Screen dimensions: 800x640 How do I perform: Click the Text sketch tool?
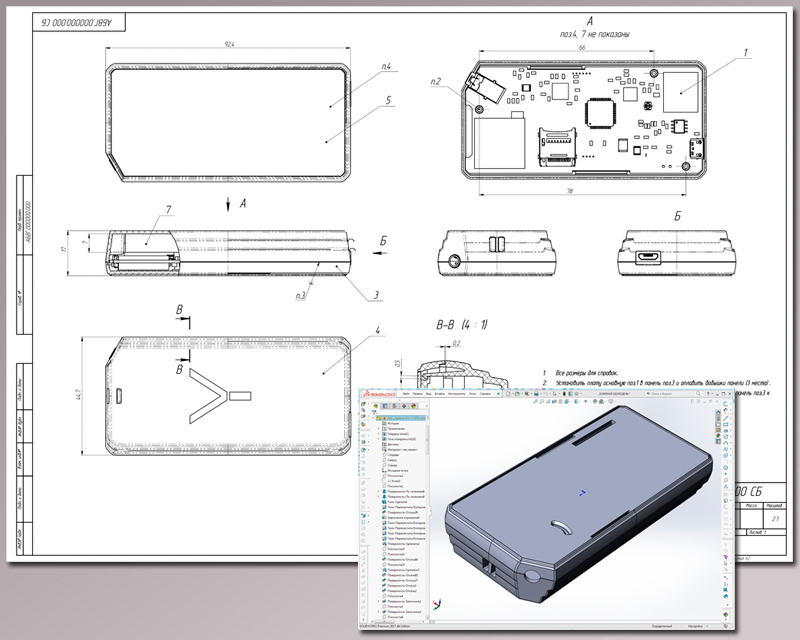click(x=726, y=486)
